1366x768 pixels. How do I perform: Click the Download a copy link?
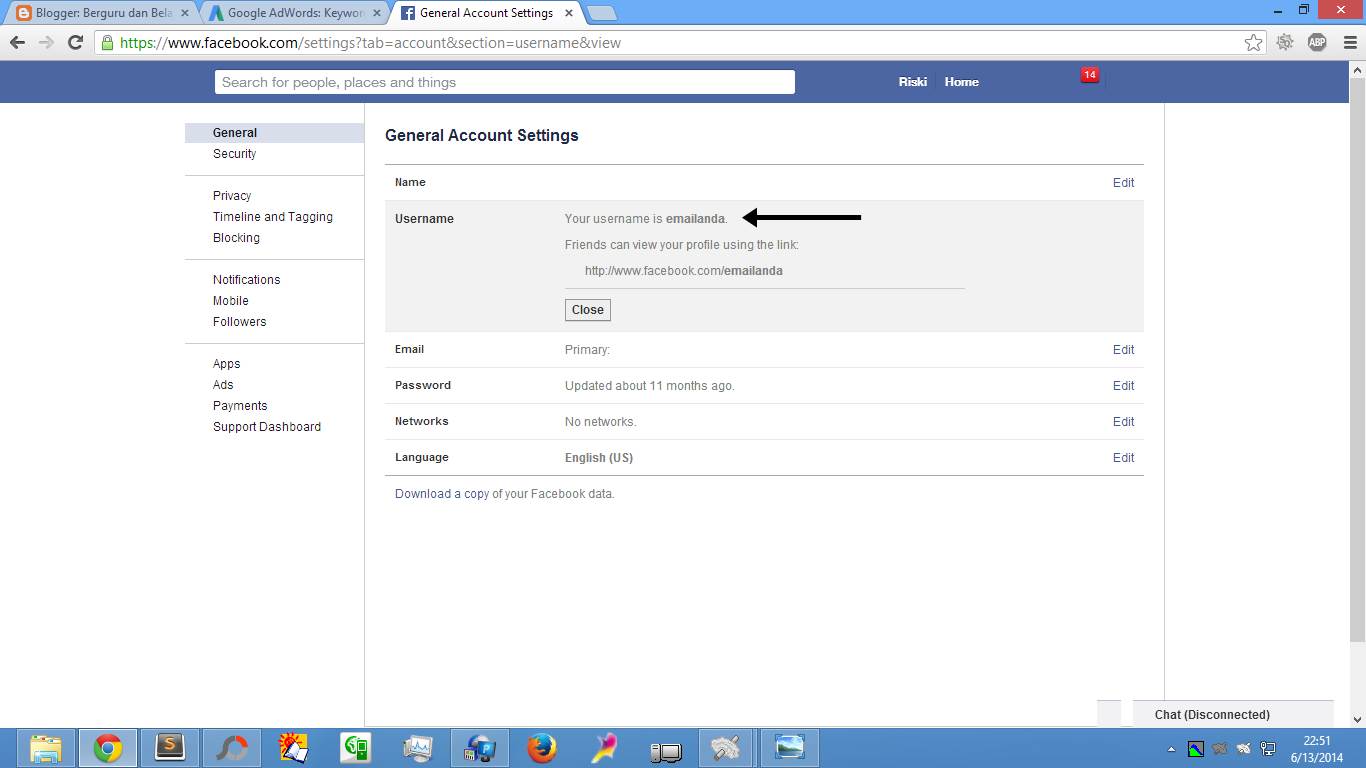click(x=442, y=494)
